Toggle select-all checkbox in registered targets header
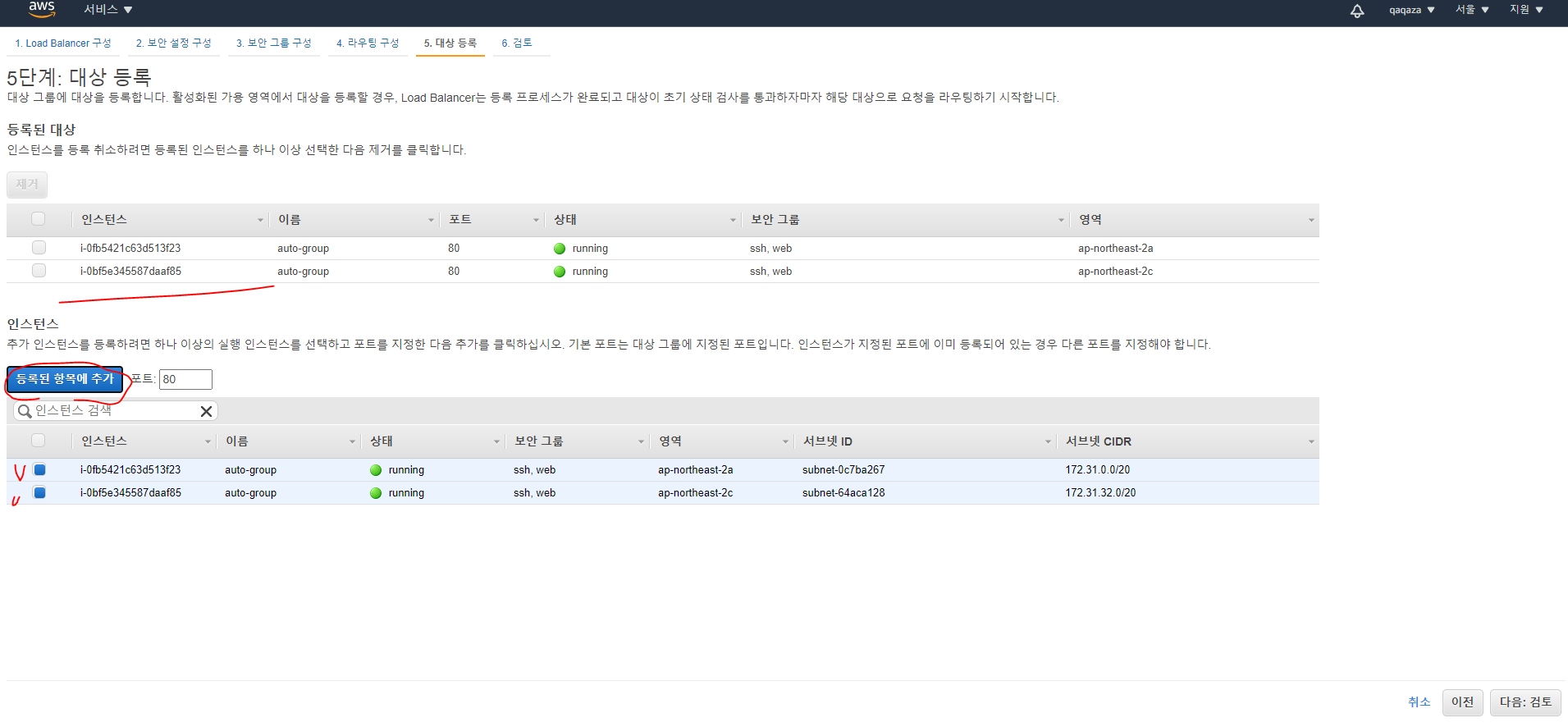The height and width of the screenshot is (727, 1568). (39, 219)
